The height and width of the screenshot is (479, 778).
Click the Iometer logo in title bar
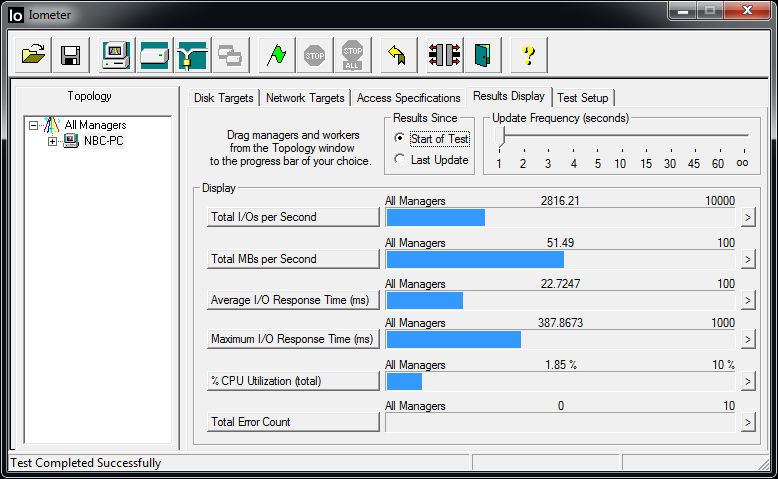16,15
